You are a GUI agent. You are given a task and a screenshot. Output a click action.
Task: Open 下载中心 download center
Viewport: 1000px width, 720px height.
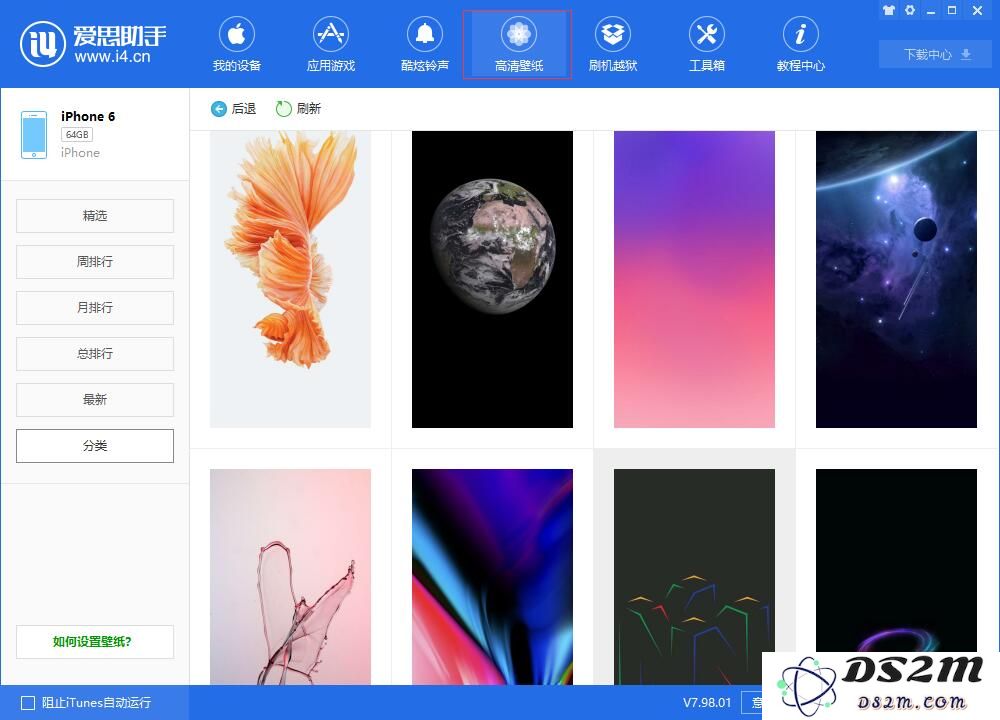click(x=935, y=54)
